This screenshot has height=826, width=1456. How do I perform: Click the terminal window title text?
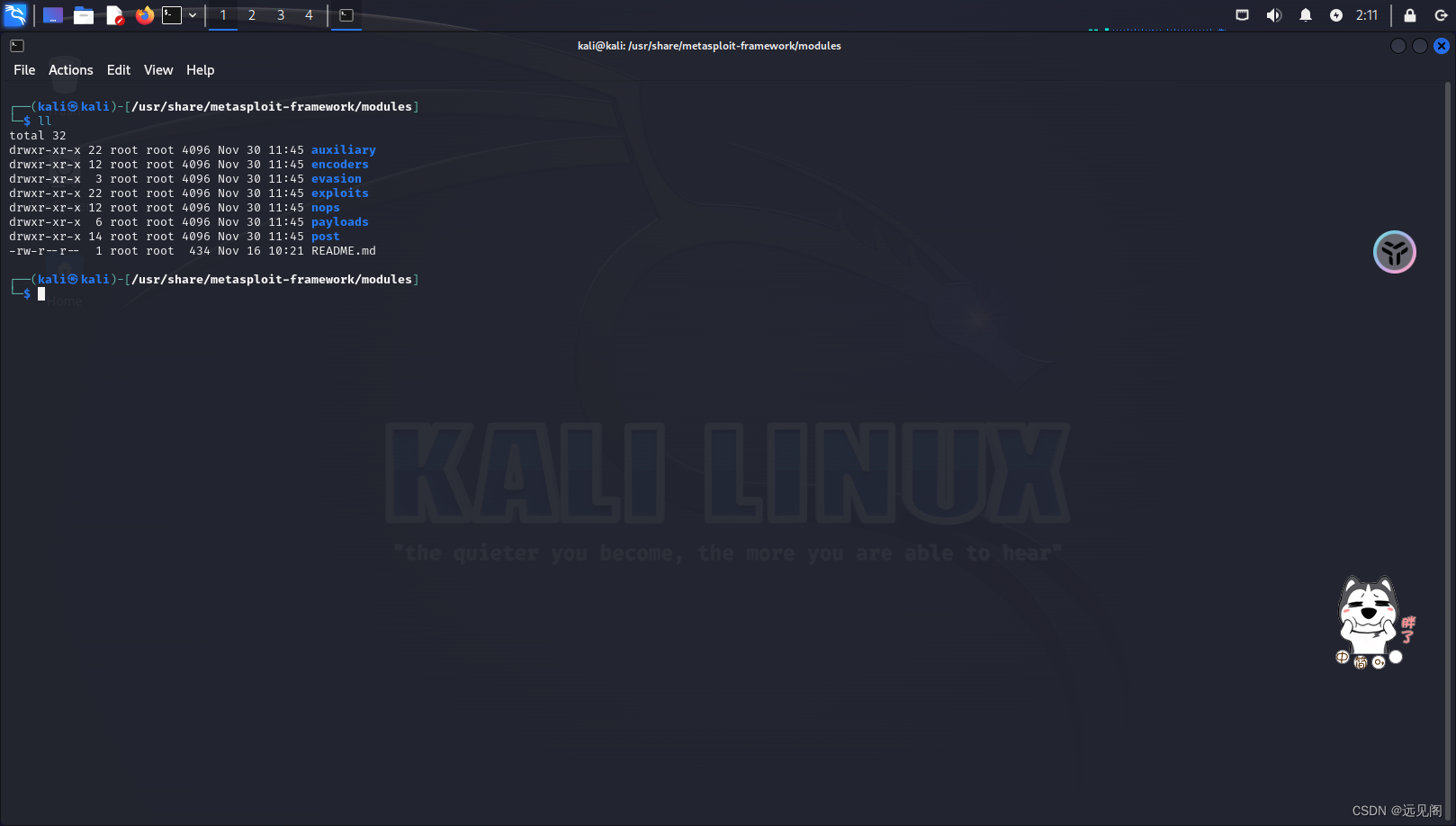[x=709, y=46]
